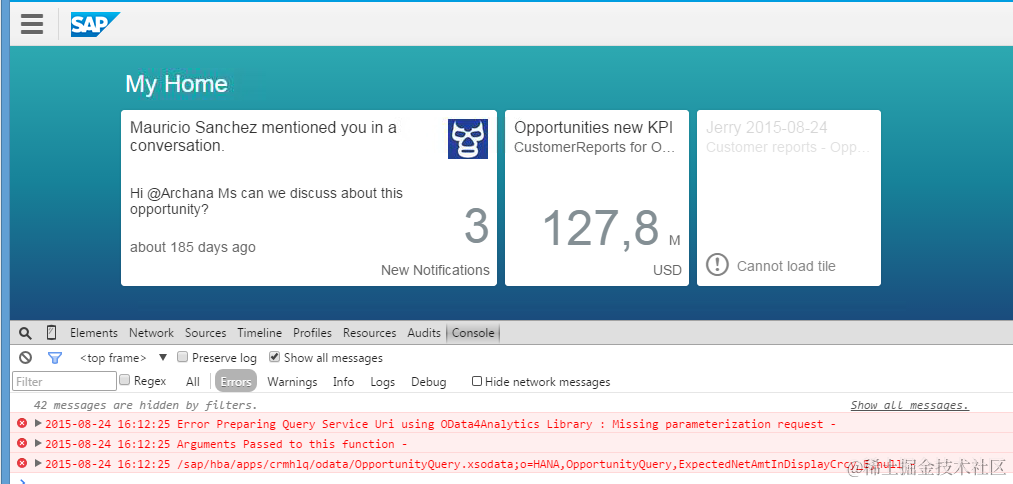1013x484 pixels.
Task: Open the Mauricio Sanchez notification tile
Action: point(309,198)
